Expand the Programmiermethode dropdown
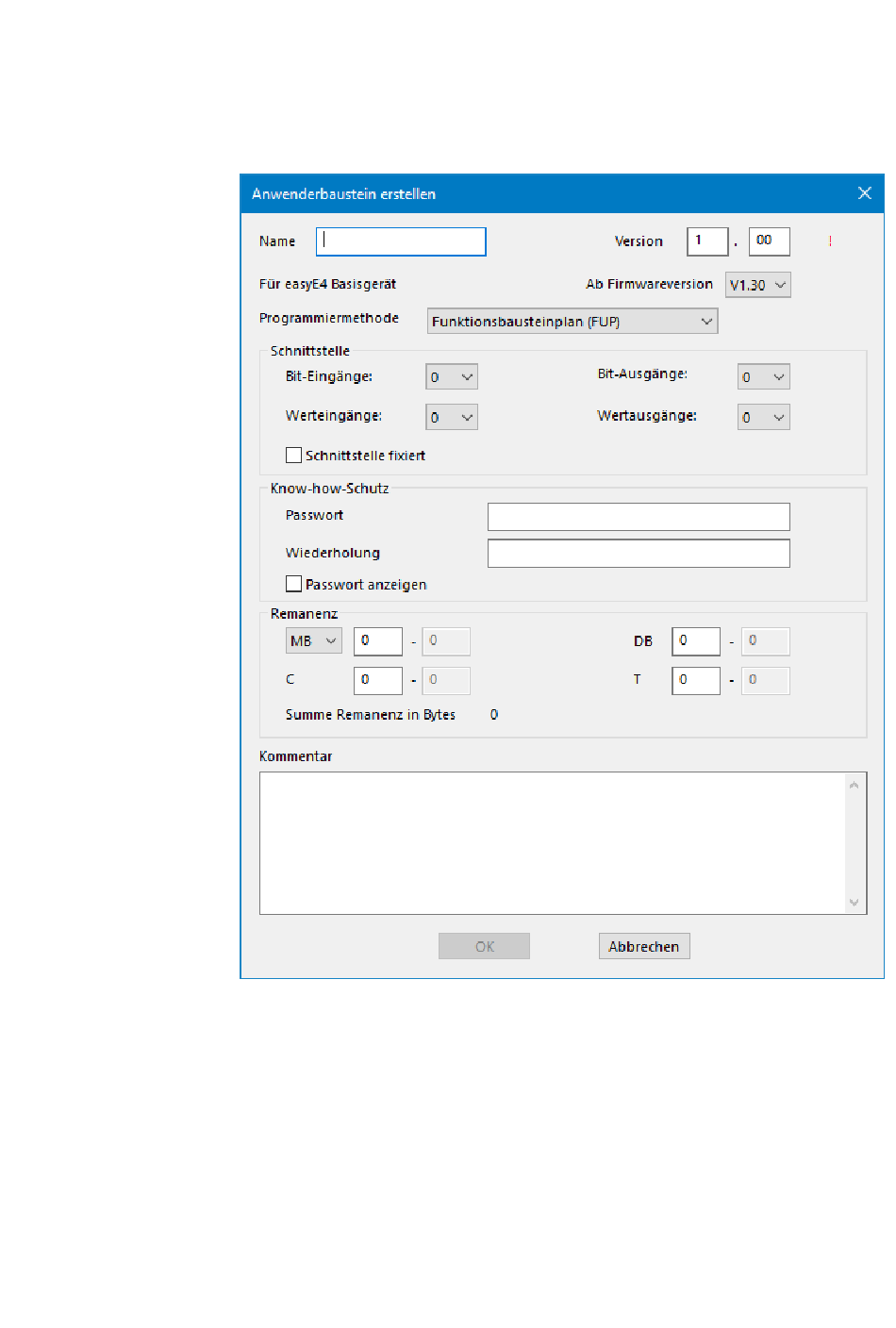Image resolution: width=896 pixels, height=1328 pixels. 572,322
